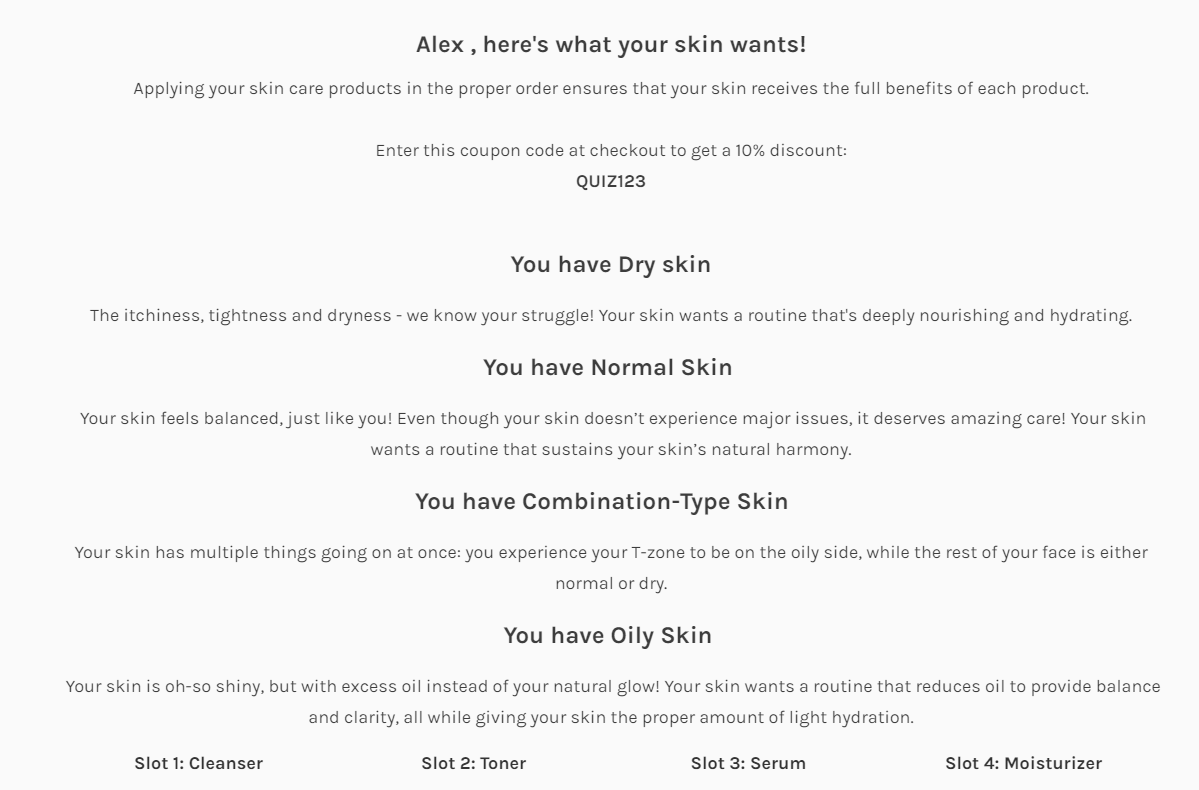
Task: Click the dry skin description paragraph
Action: click(x=611, y=315)
